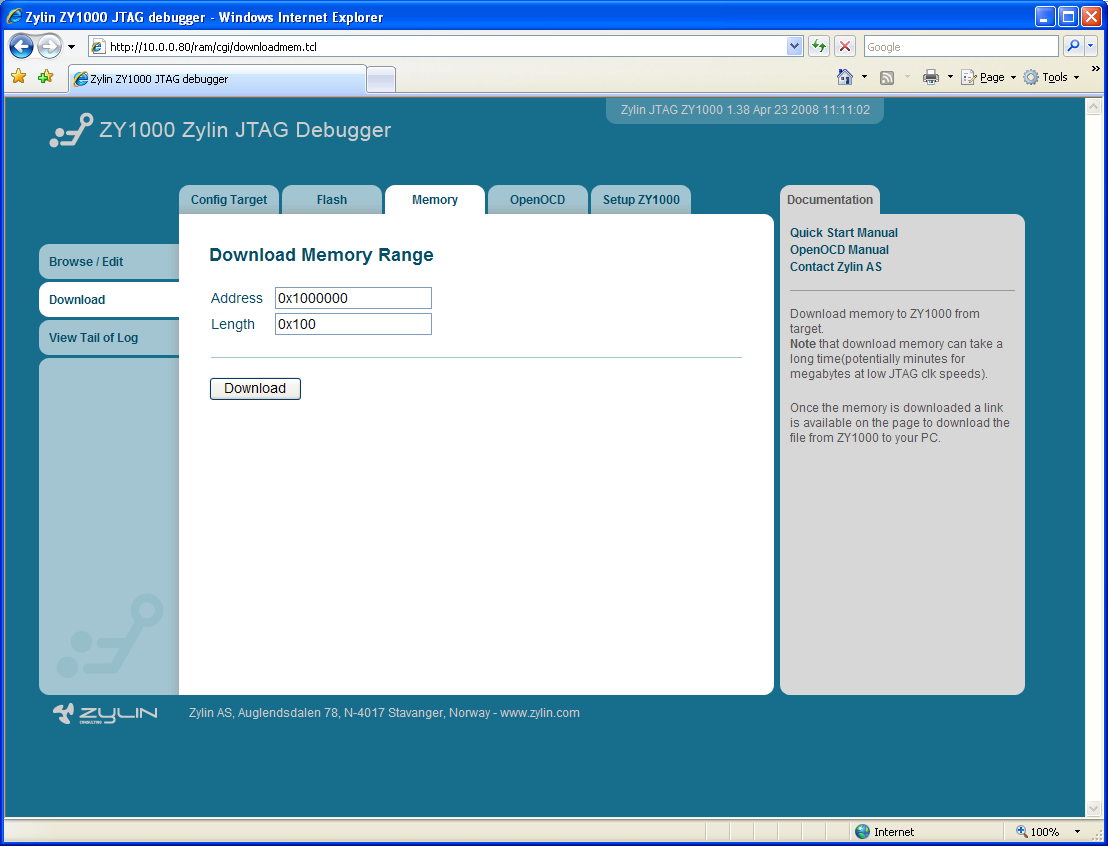
Task: Click the Address input field
Action: (353, 298)
